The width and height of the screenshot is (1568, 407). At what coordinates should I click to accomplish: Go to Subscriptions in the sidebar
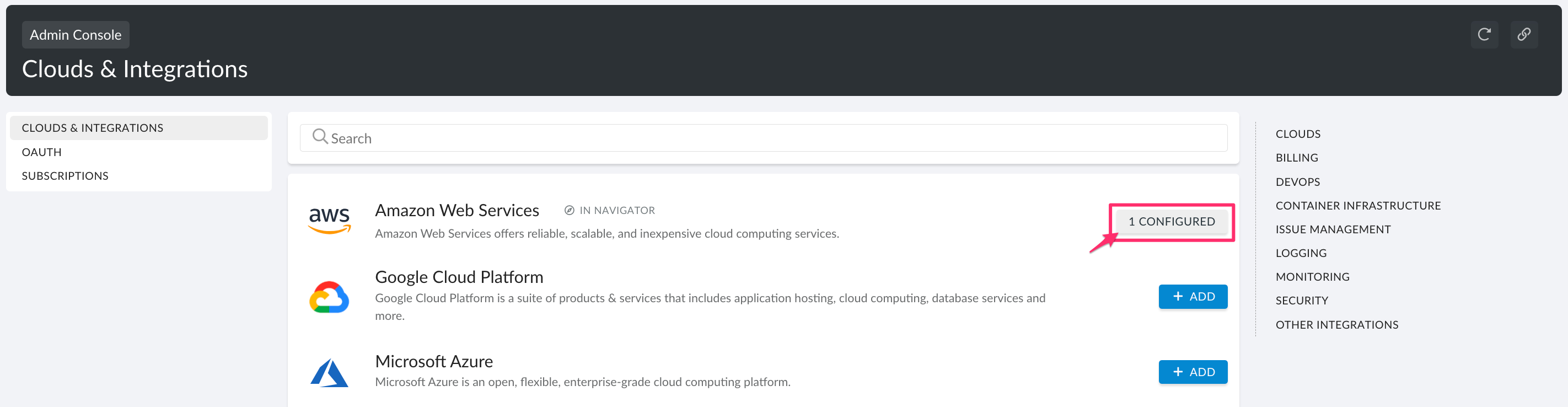pos(65,176)
